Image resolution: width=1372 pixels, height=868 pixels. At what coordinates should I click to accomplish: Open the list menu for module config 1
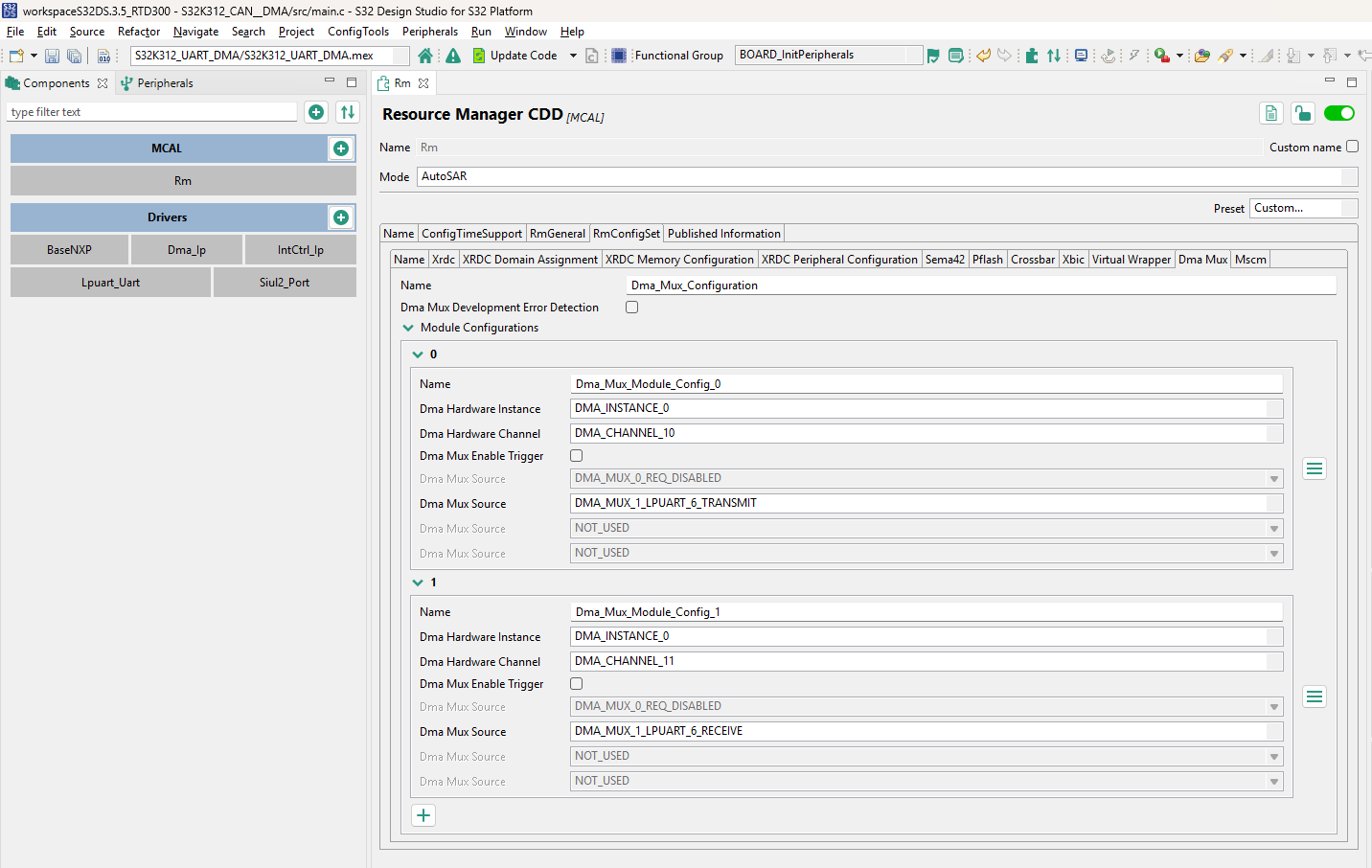1315,697
